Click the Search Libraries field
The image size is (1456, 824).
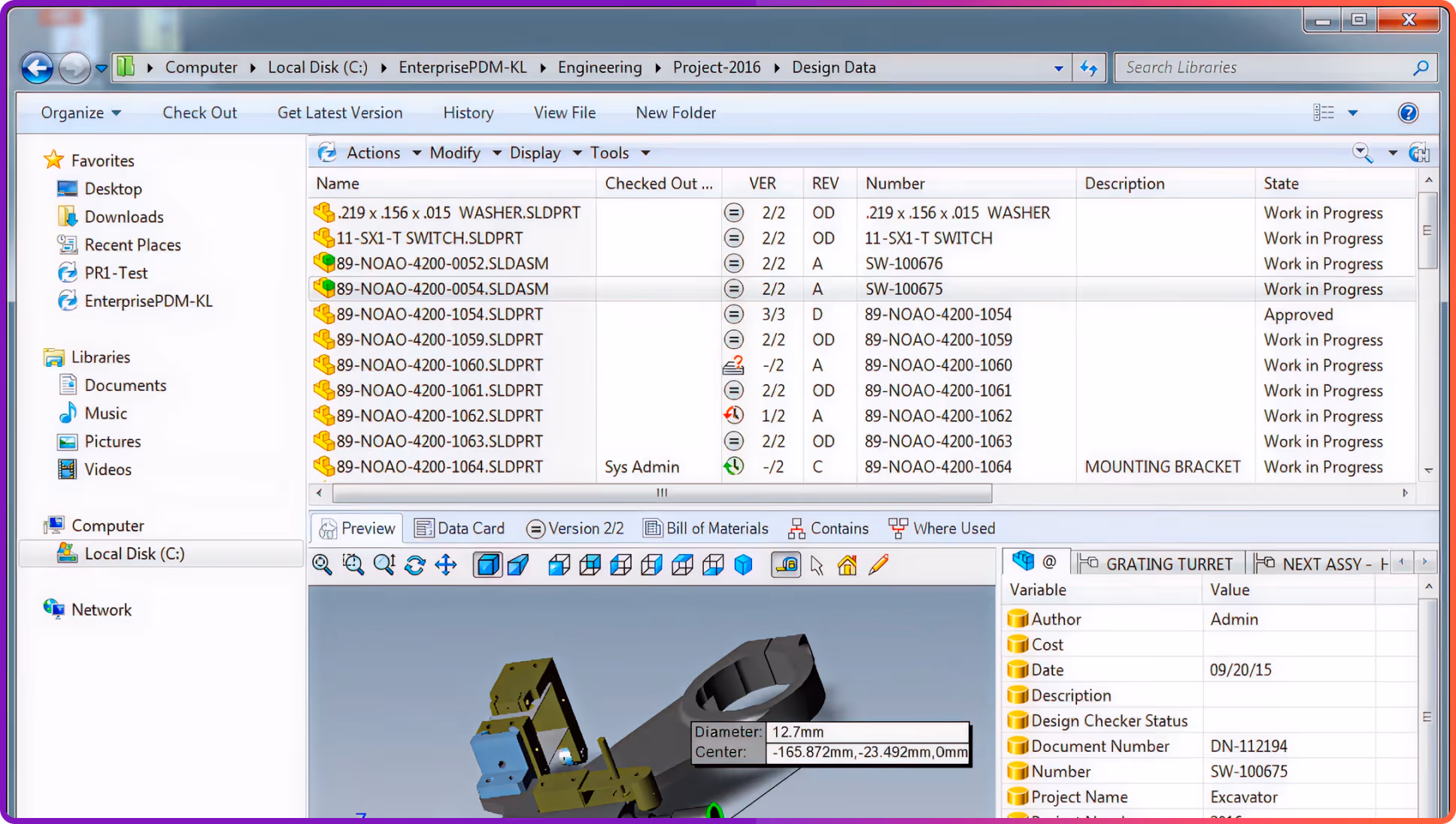(1263, 68)
